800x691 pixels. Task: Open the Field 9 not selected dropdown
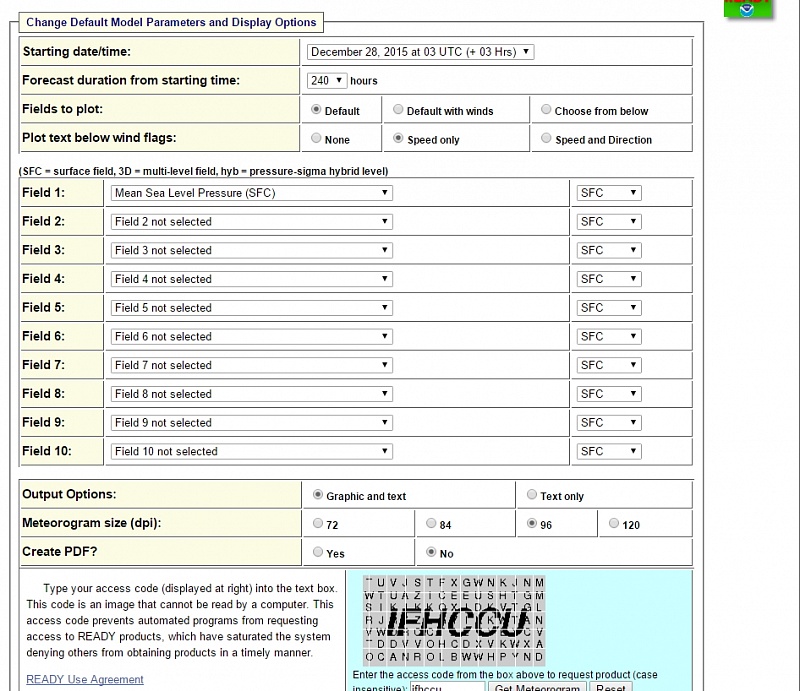tap(252, 423)
